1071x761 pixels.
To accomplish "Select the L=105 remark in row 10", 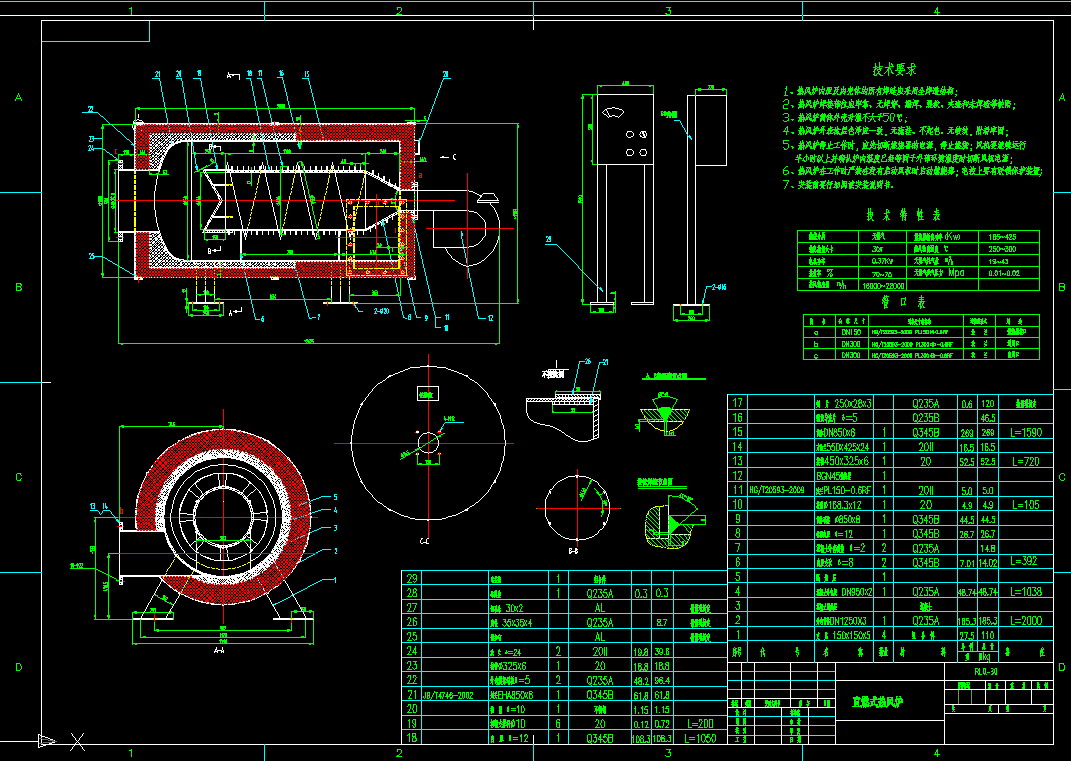I will pyautogui.click(x=1025, y=505).
